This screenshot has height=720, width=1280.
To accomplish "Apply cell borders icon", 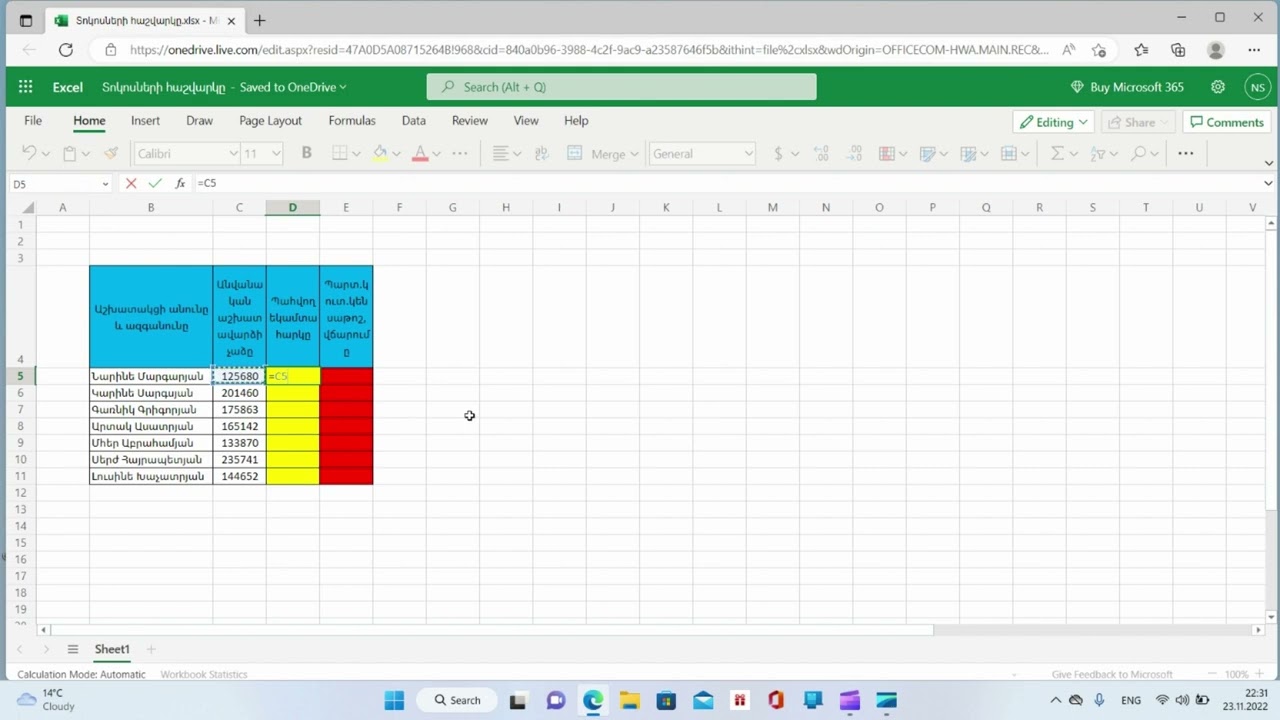I will pos(339,153).
